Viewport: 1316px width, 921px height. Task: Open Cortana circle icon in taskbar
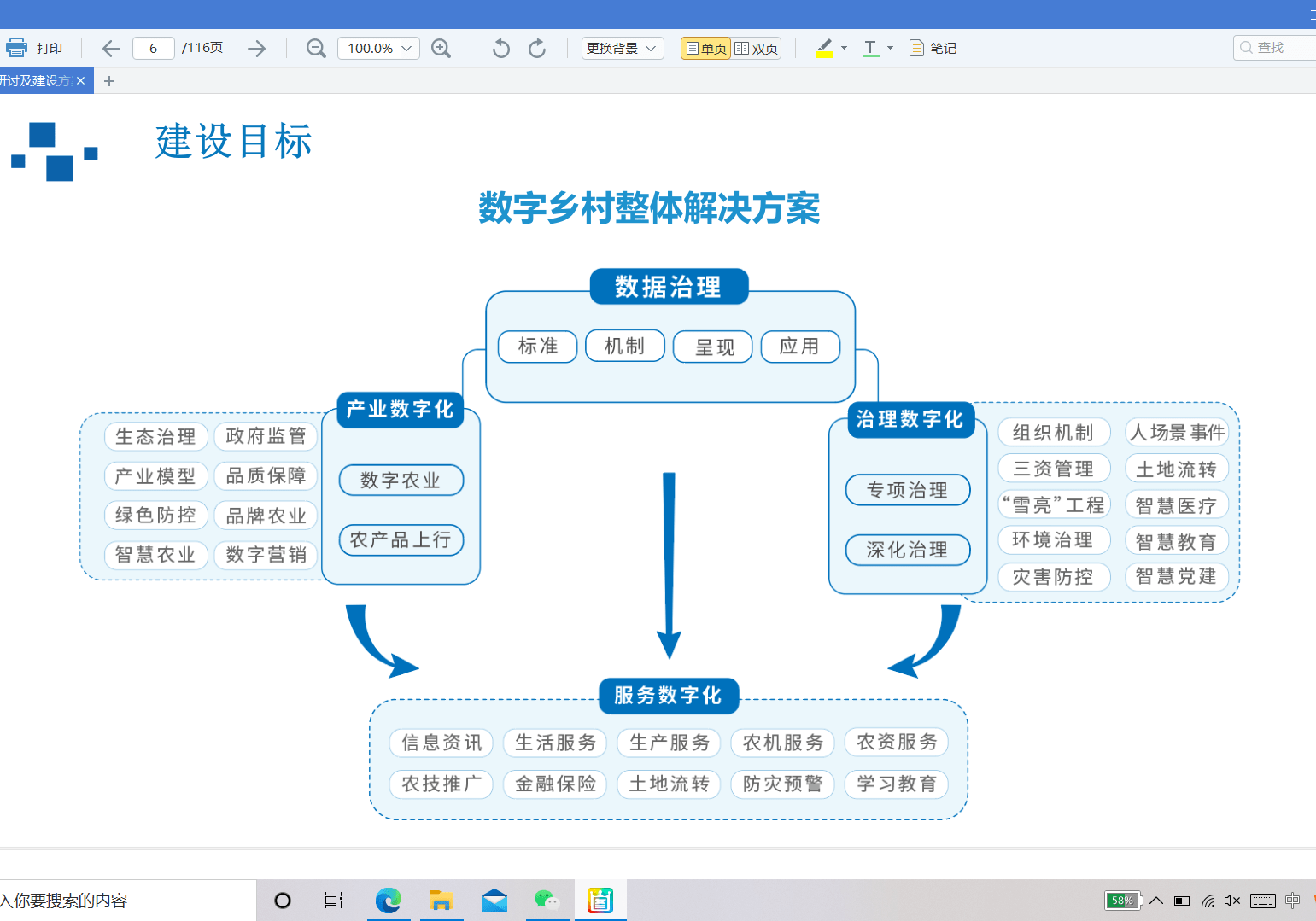(283, 901)
